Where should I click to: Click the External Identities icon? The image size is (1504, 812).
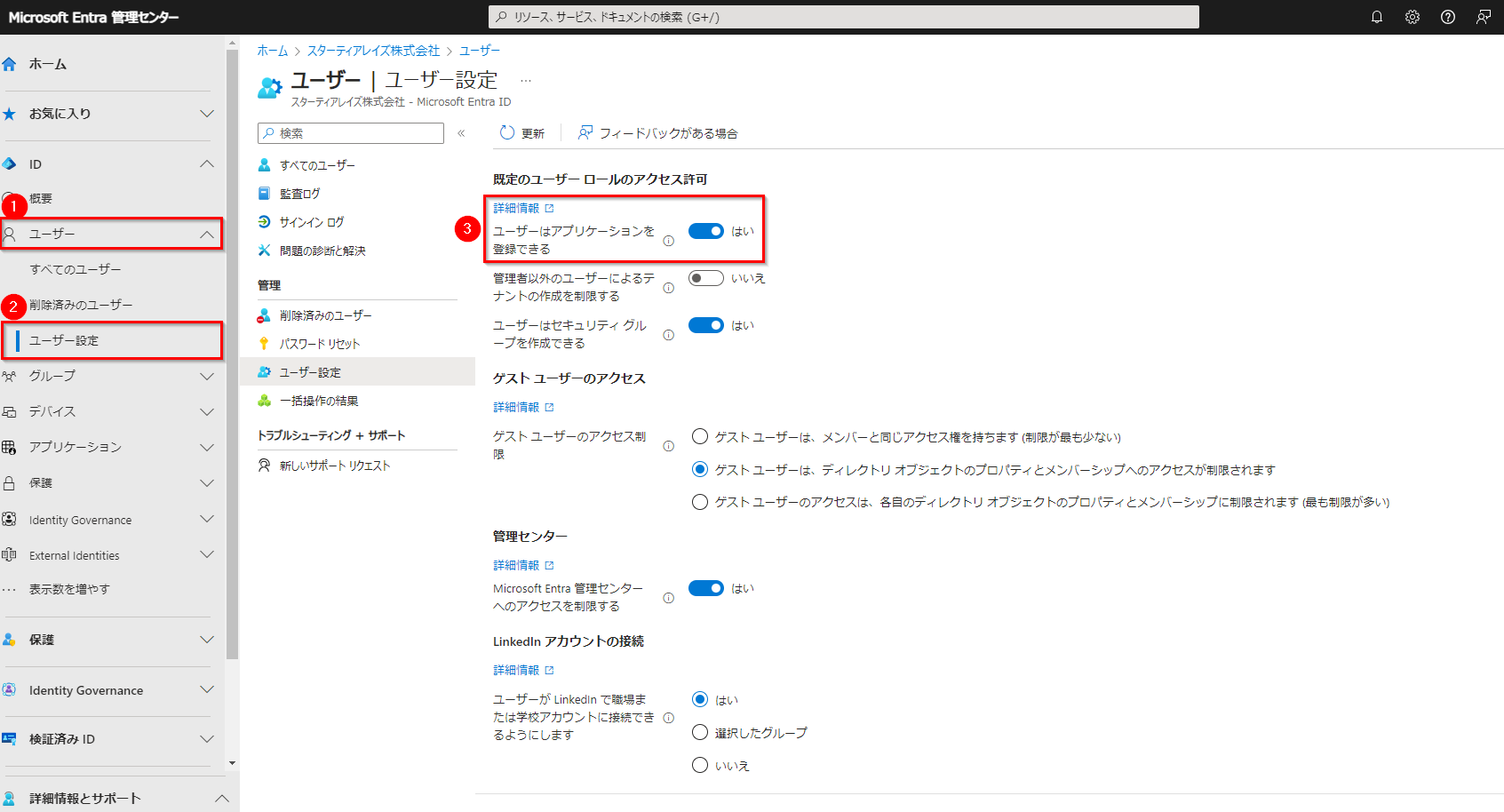pyautogui.click(x=10, y=554)
